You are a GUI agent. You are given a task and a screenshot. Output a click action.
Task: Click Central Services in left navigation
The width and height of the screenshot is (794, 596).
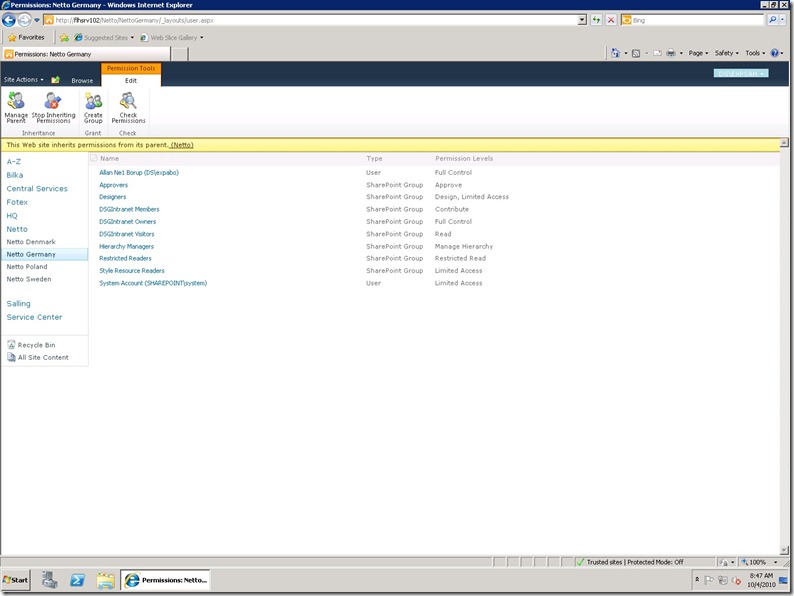tap(37, 188)
